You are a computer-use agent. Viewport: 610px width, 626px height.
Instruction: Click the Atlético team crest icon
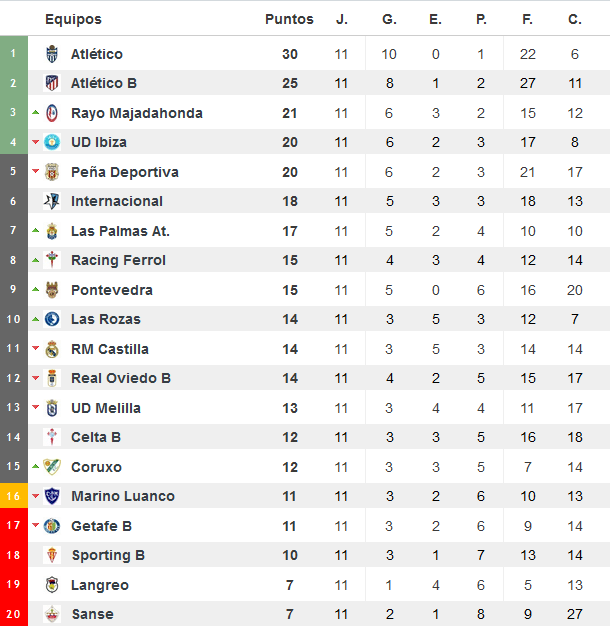pos(52,54)
